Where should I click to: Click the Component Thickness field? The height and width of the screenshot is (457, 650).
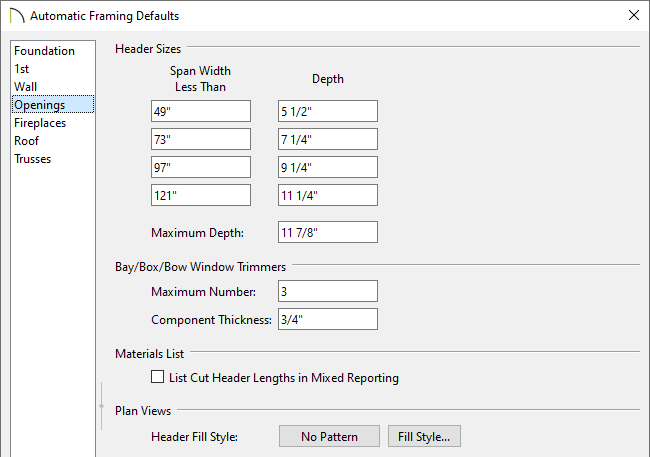328,319
